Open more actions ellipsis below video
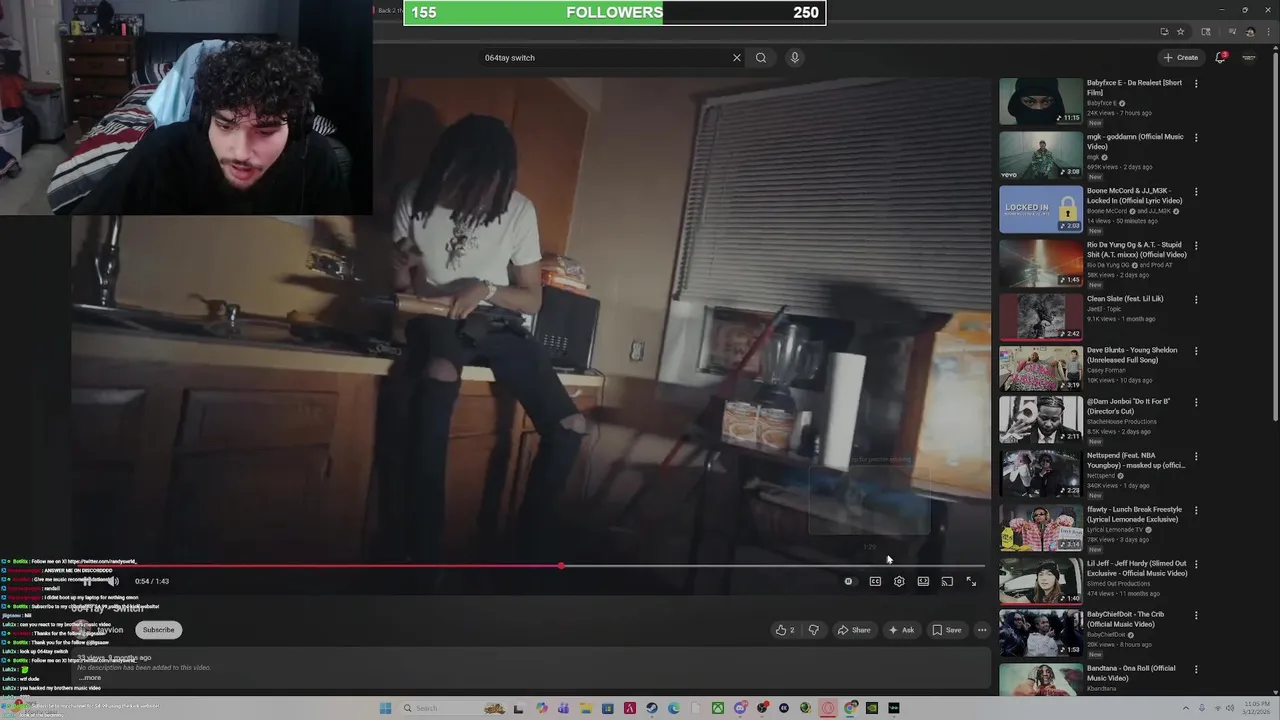The width and height of the screenshot is (1280, 720). pyautogui.click(x=982, y=630)
